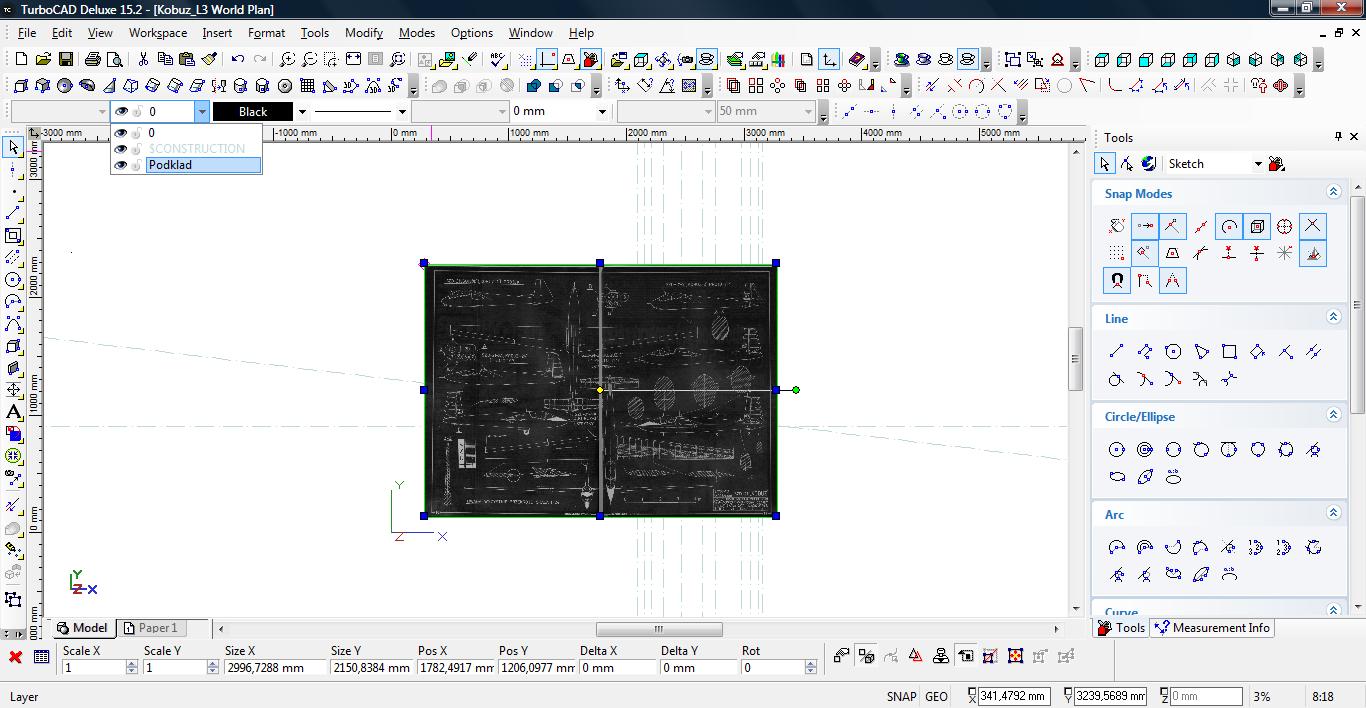Click the red X cancel icon in inspector bar
The height and width of the screenshot is (708, 1366).
pos(15,657)
